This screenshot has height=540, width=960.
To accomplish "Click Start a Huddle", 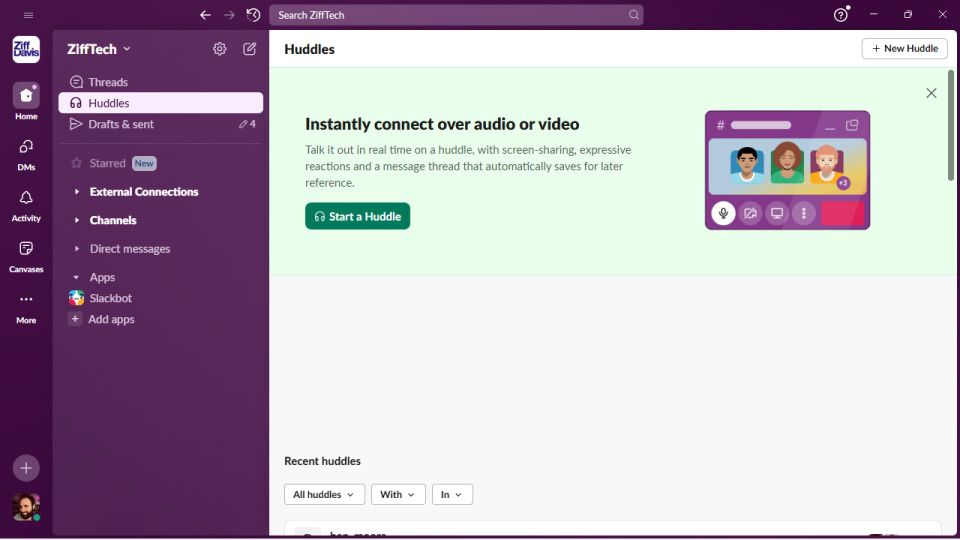I will point(358,216).
